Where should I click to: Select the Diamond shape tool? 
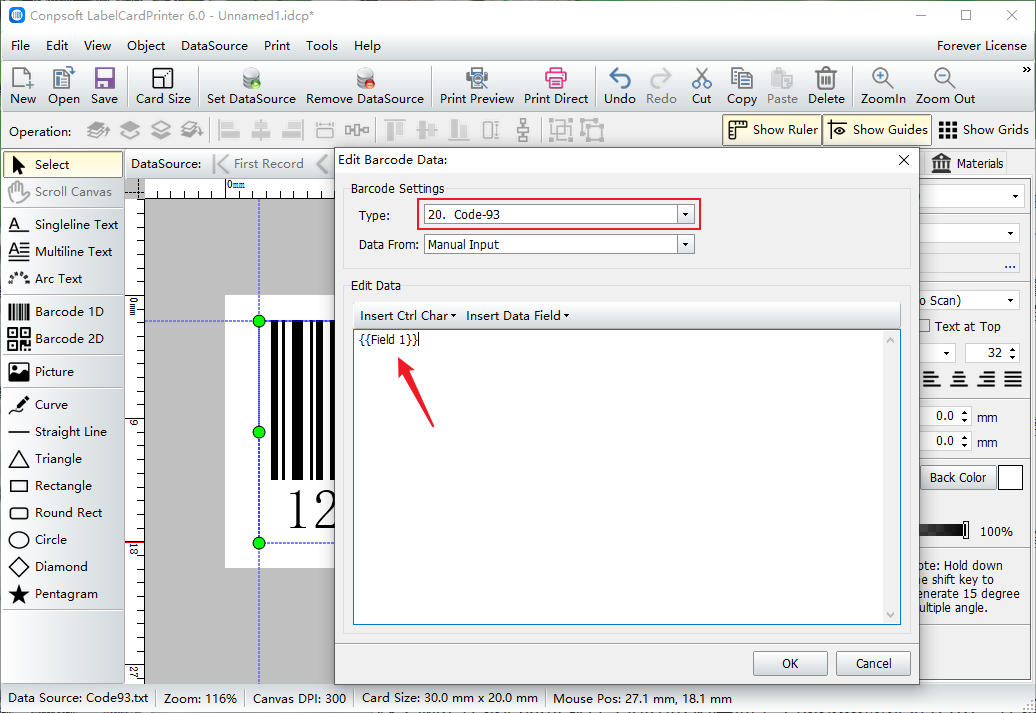(x=63, y=567)
